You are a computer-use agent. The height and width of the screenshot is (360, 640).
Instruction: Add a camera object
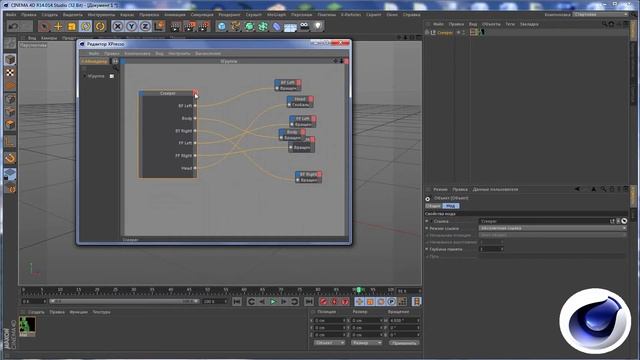point(304,27)
